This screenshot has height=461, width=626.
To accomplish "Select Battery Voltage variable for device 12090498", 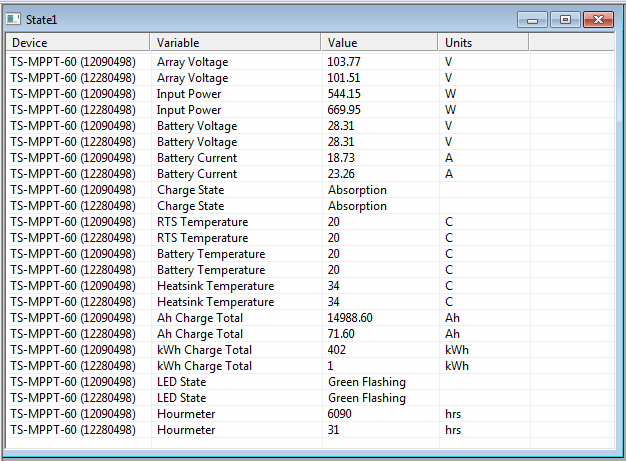I will (x=197, y=126).
